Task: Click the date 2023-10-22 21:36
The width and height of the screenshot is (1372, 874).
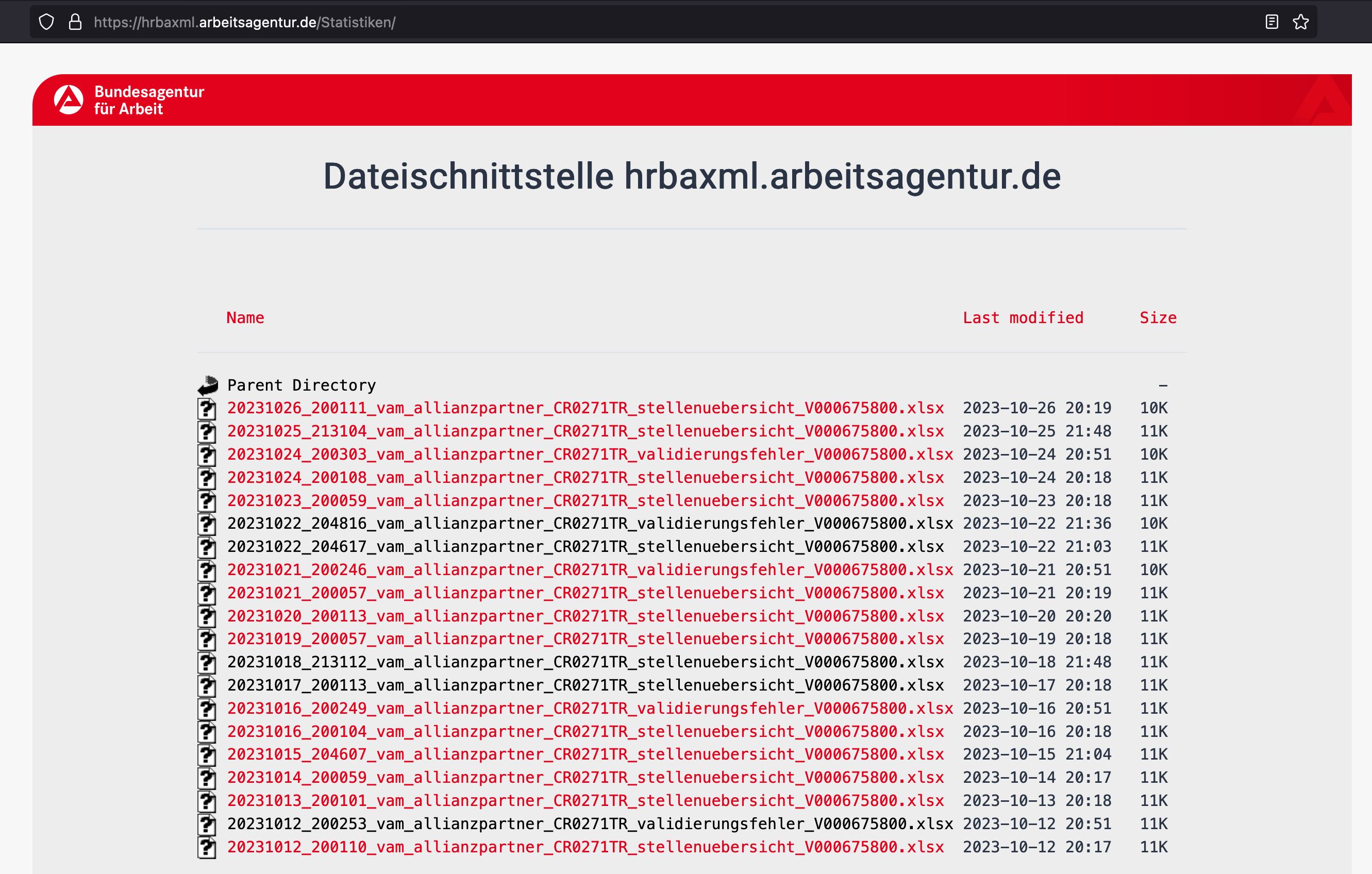Action: click(1037, 524)
